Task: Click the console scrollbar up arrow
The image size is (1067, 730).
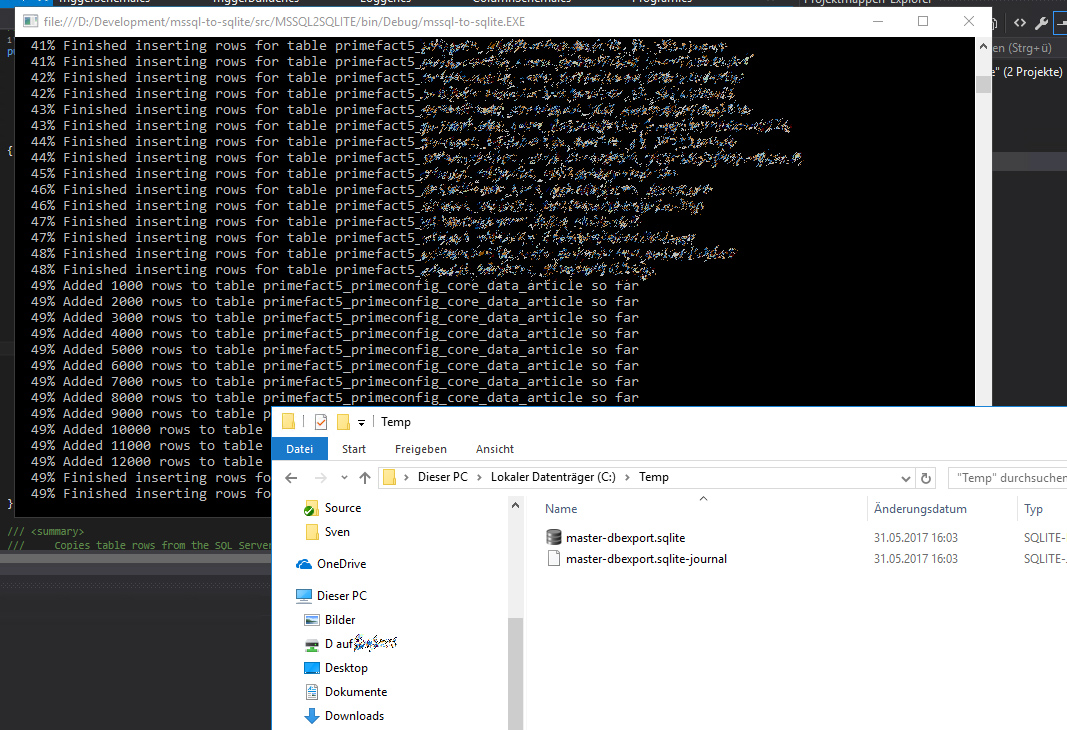Action: pos(983,46)
